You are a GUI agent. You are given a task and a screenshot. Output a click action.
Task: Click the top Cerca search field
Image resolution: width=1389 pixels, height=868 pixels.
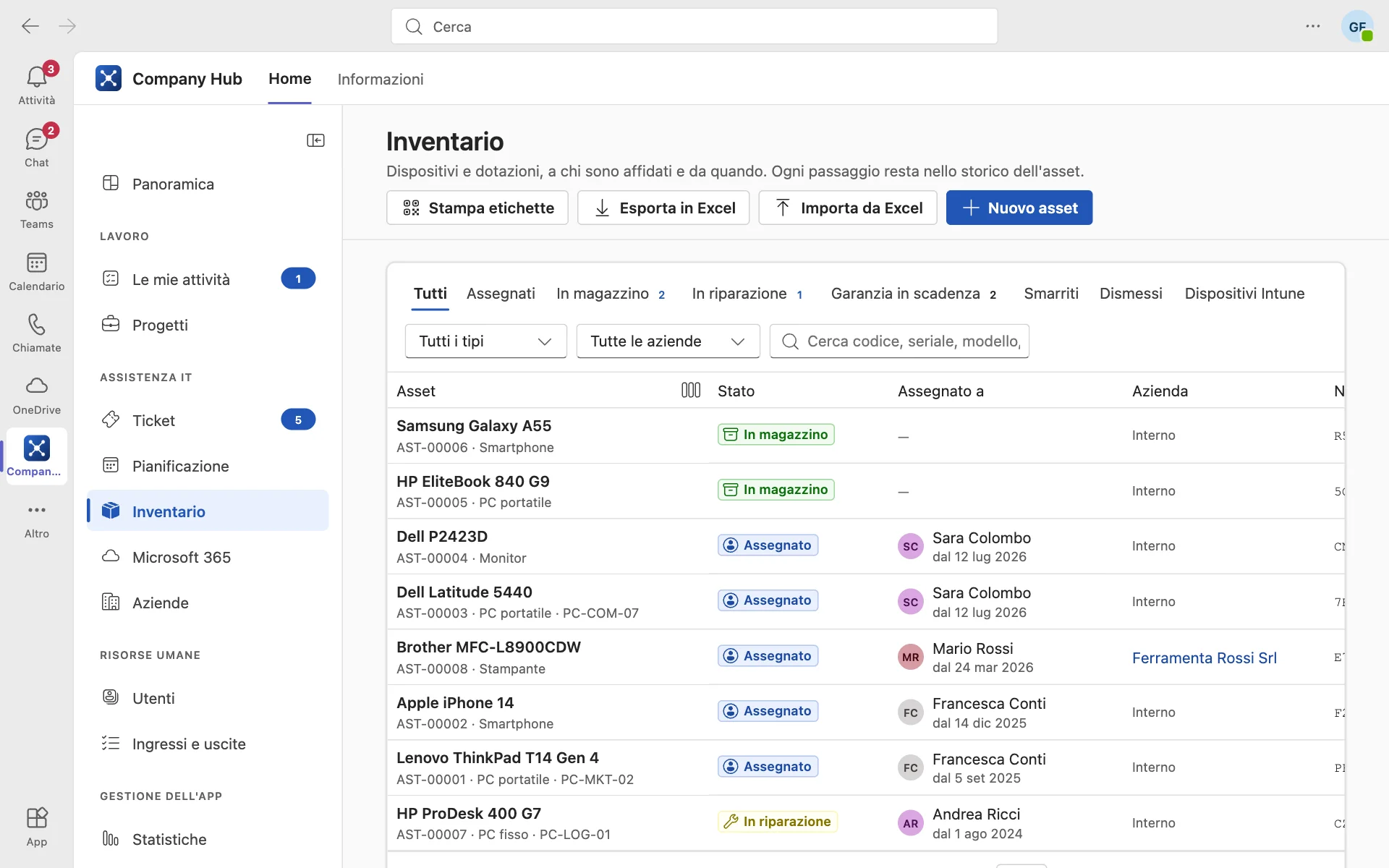tap(694, 27)
